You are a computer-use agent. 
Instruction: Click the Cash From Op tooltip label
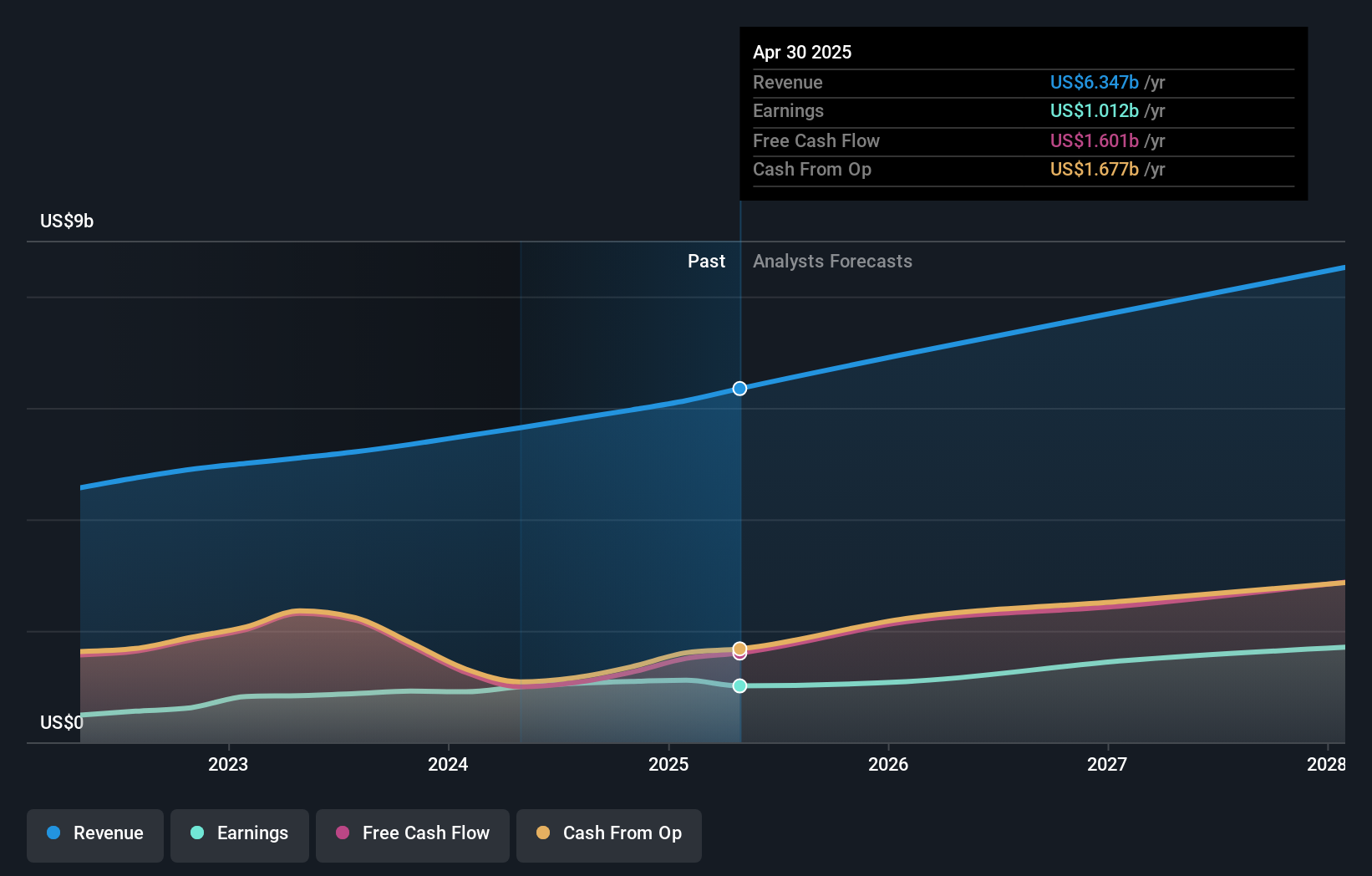pyautogui.click(x=812, y=169)
